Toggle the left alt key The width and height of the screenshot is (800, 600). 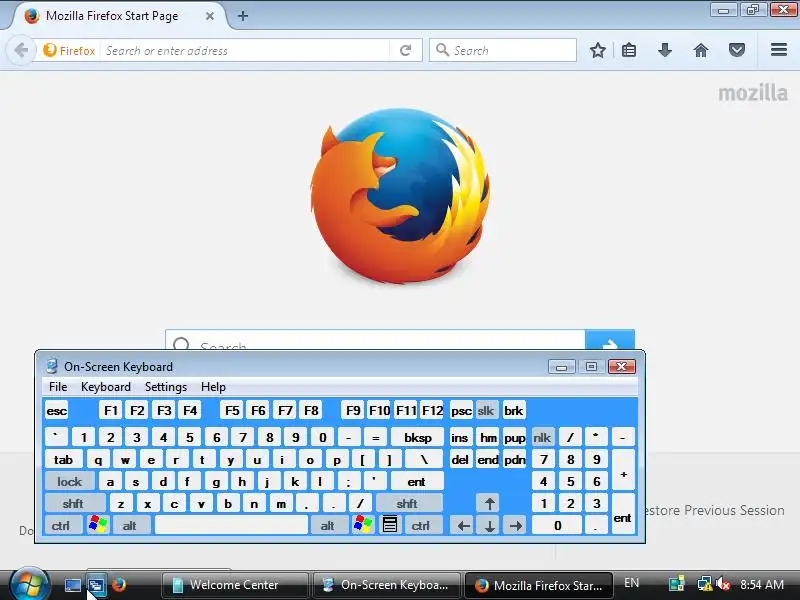click(130, 526)
